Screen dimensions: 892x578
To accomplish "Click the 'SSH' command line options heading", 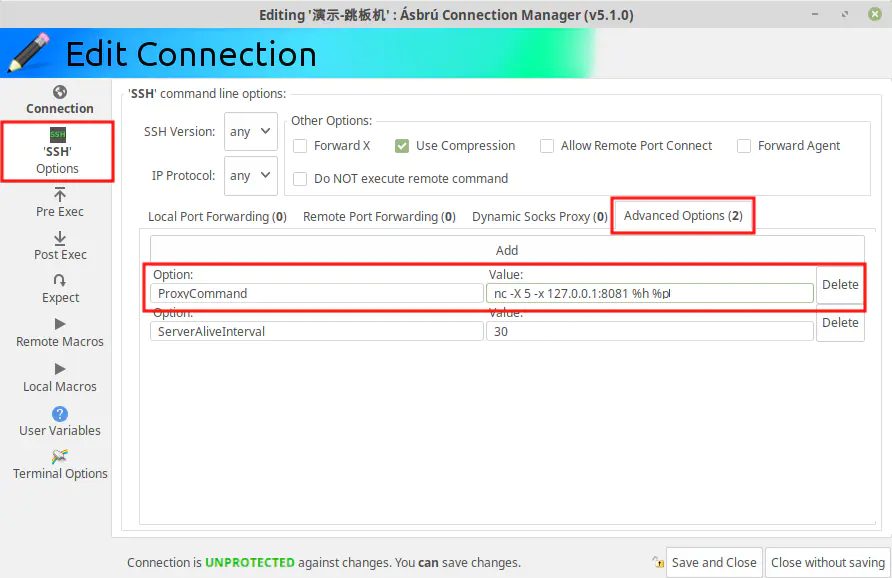I will [x=207, y=93].
